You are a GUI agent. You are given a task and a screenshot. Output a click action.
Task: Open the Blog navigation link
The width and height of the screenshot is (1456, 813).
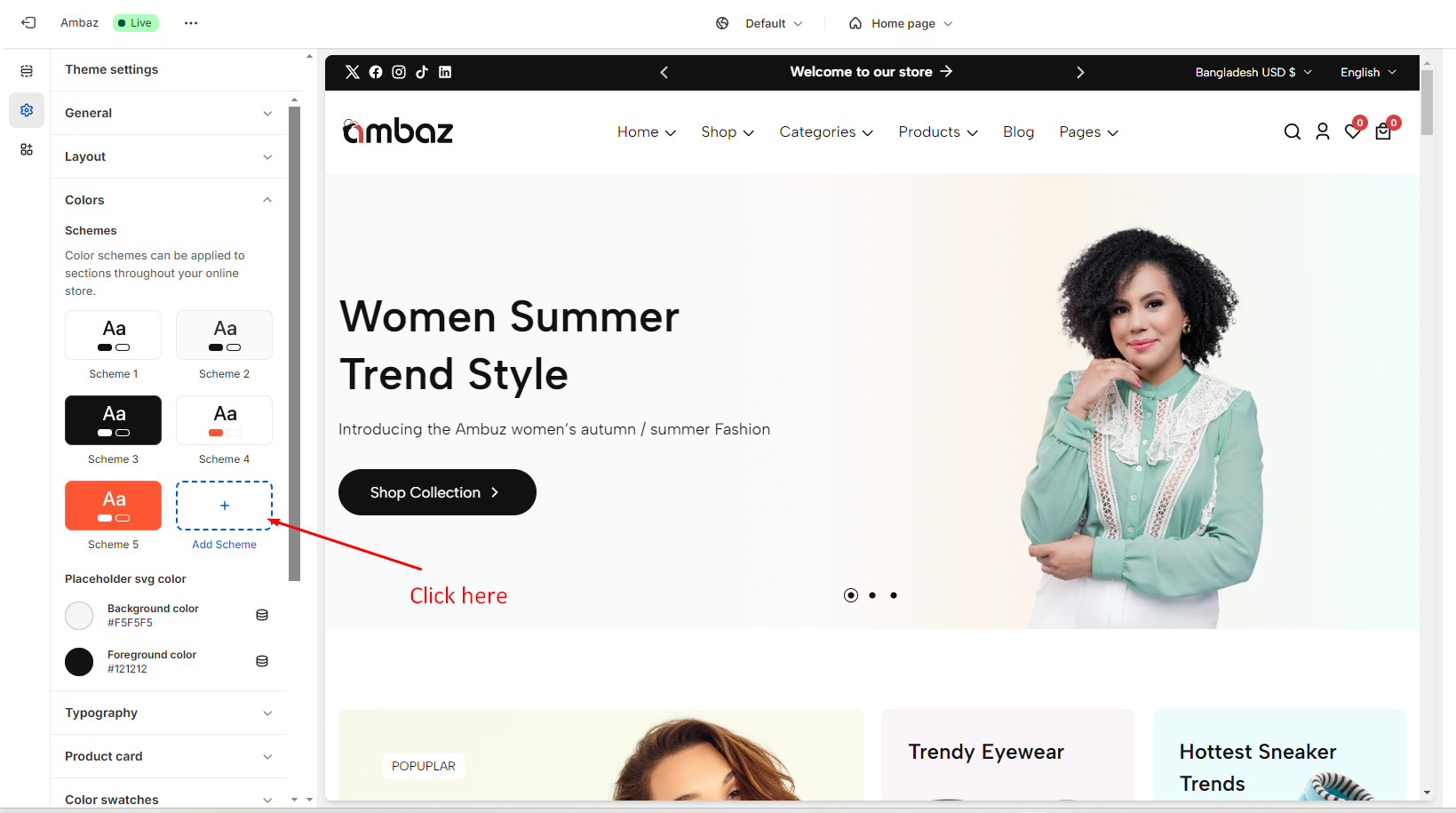1018,132
